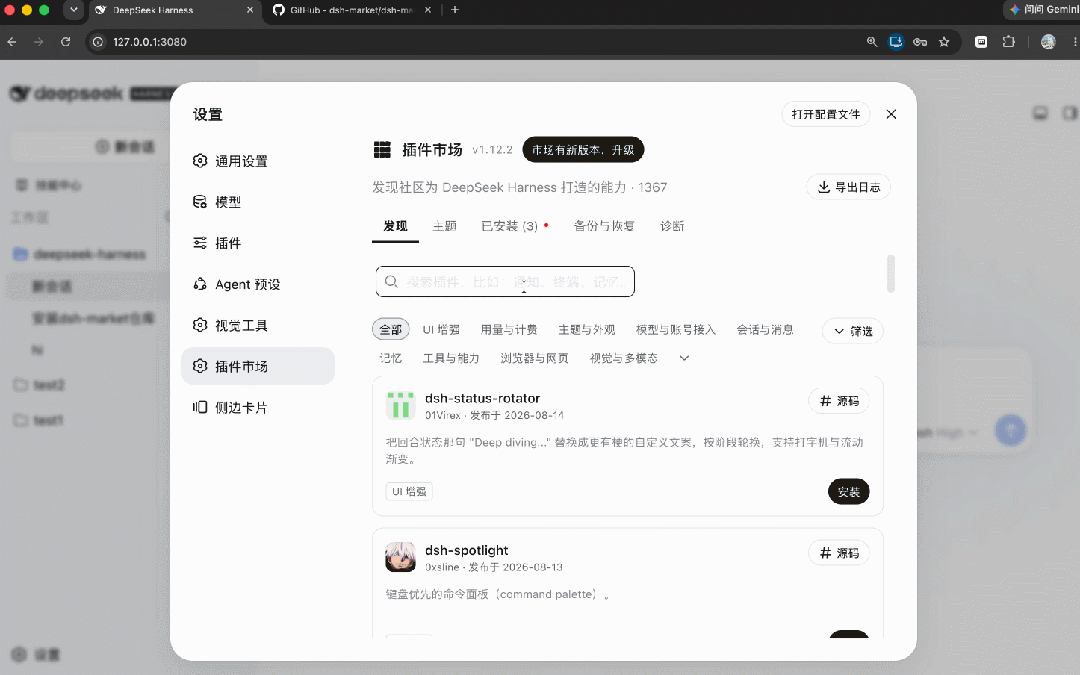Screen dimensions: 1080x675
Task: Click the address bar URL 127.0.0.1:3080
Action: tap(150, 42)
